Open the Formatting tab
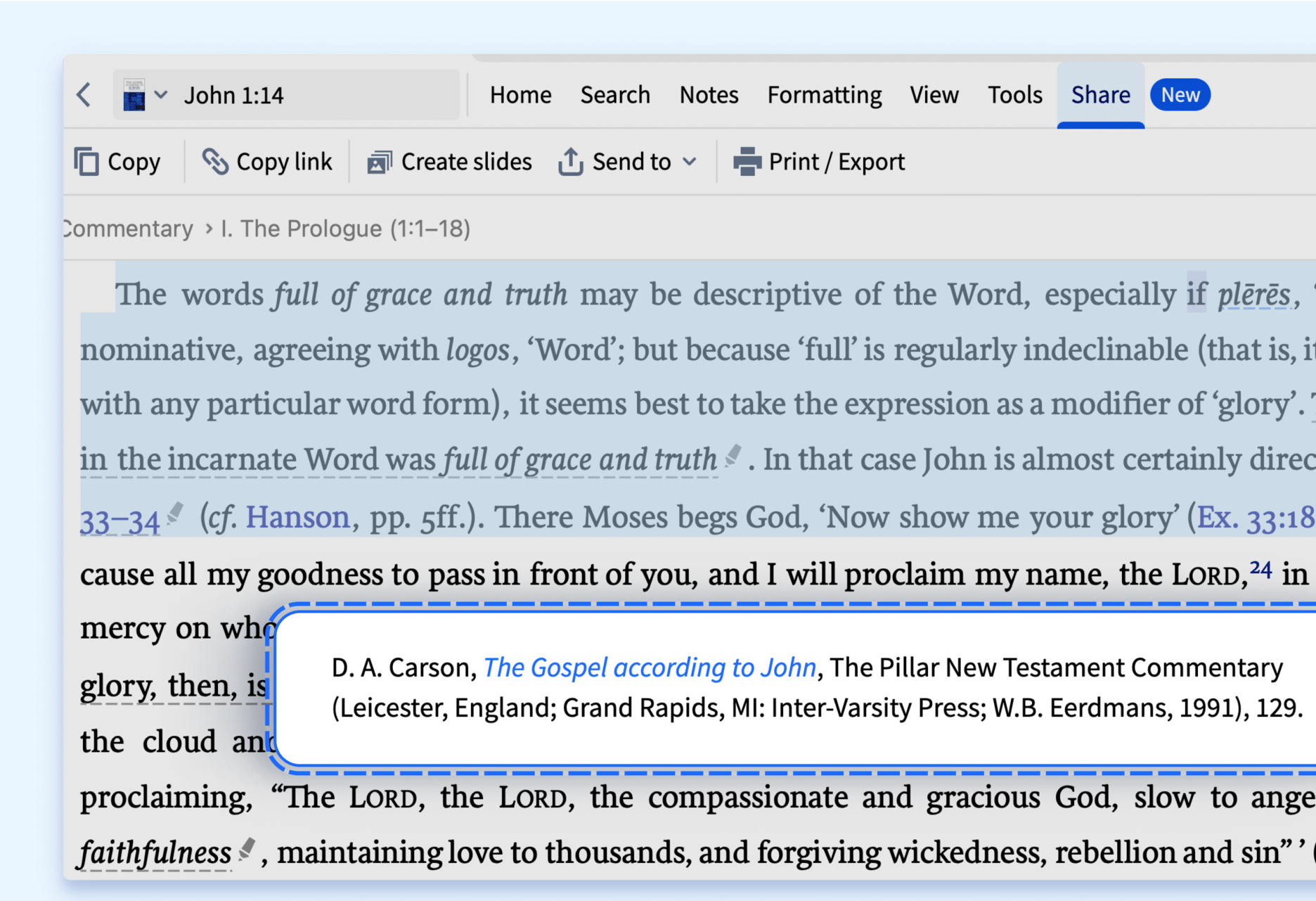Screen dimensions: 1316x901 824,95
